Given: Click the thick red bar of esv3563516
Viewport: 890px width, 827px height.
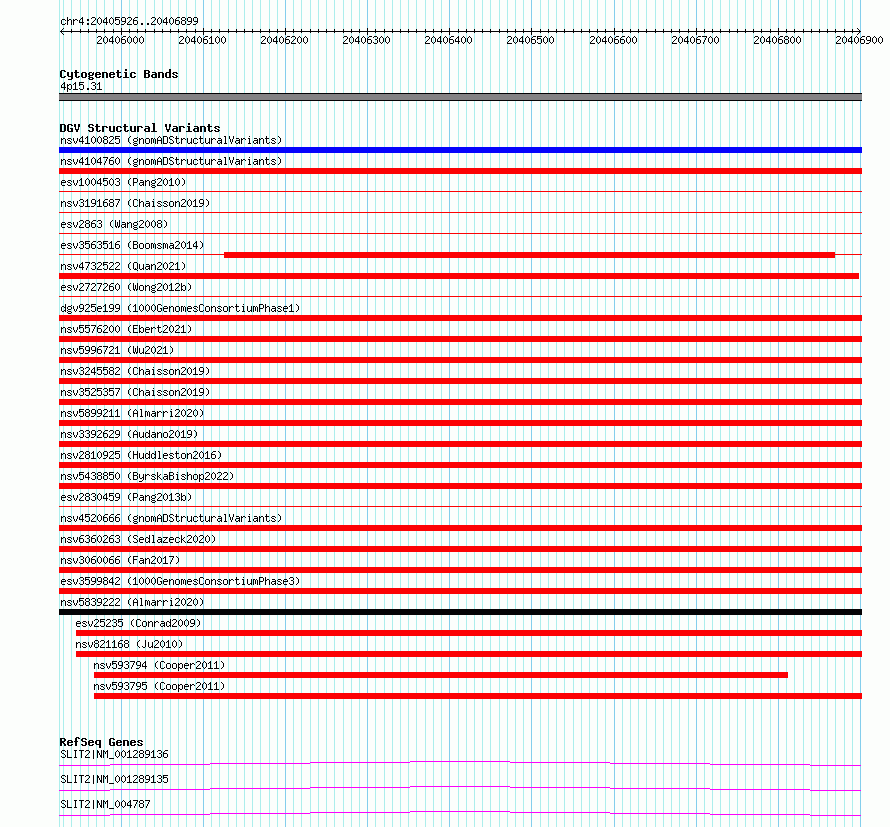Looking at the screenshot, I should click(530, 255).
